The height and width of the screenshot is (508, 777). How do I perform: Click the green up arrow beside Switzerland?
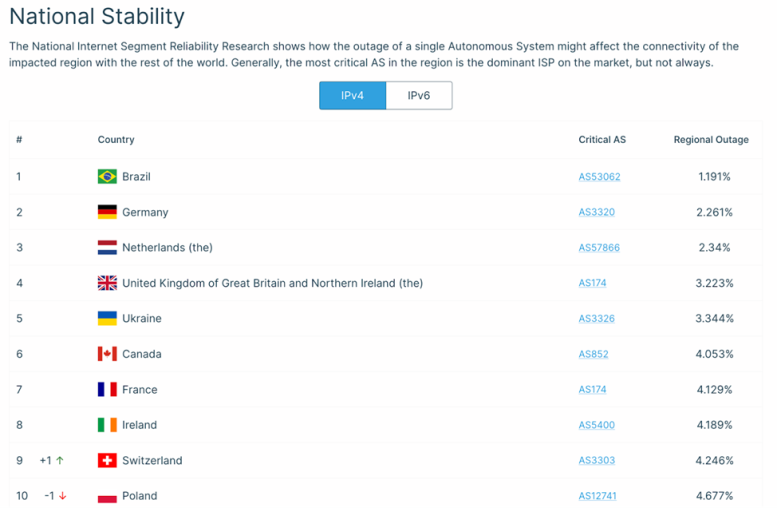60,461
